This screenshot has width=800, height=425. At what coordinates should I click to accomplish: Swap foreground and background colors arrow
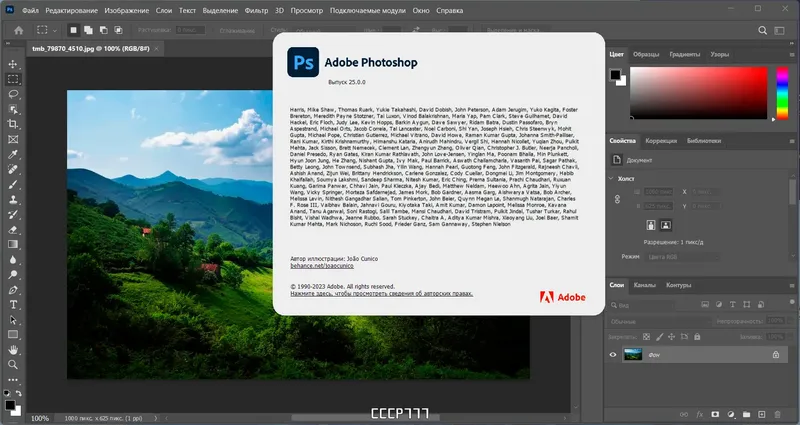(x=18, y=394)
